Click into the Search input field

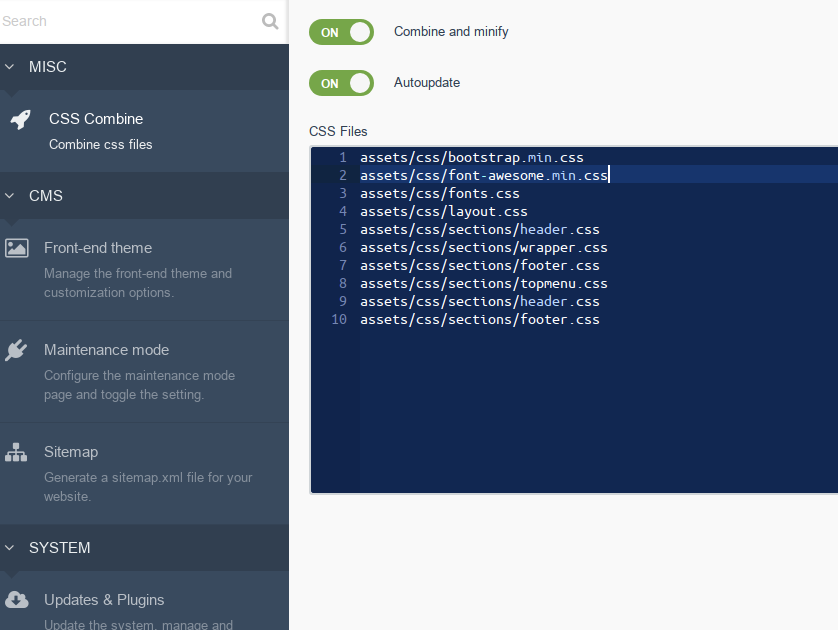coord(128,21)
